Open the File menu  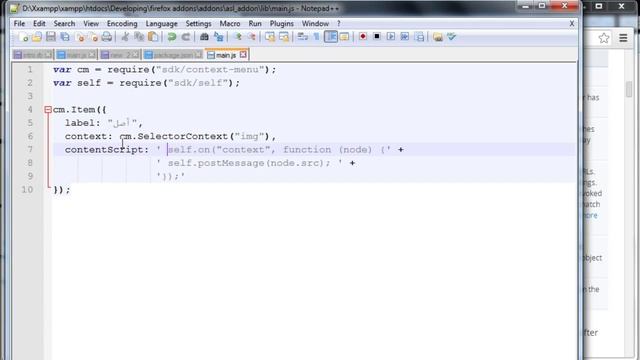pos(19,24)
